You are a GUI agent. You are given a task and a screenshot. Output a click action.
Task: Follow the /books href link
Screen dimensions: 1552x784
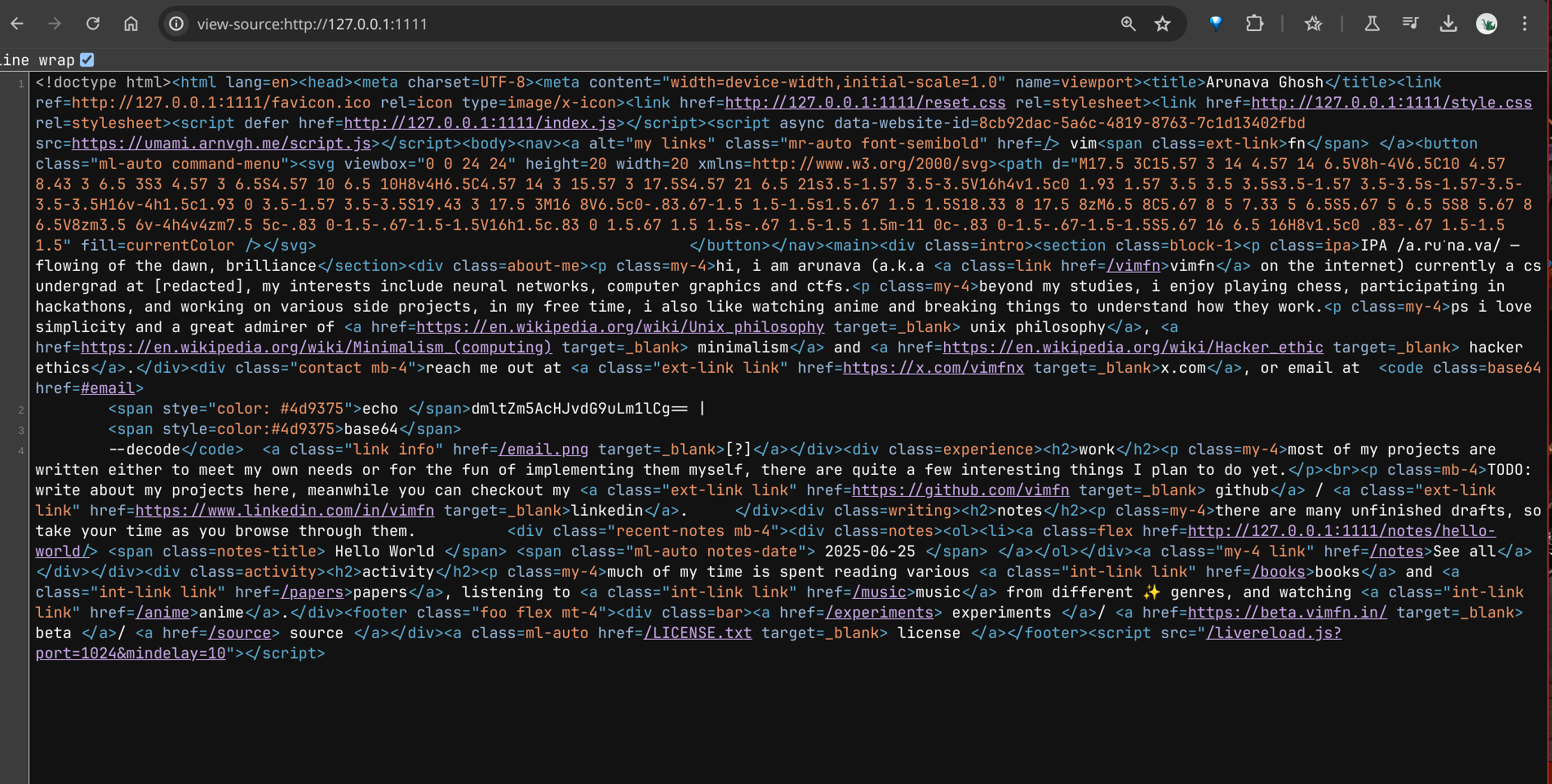pos(1278,572)
